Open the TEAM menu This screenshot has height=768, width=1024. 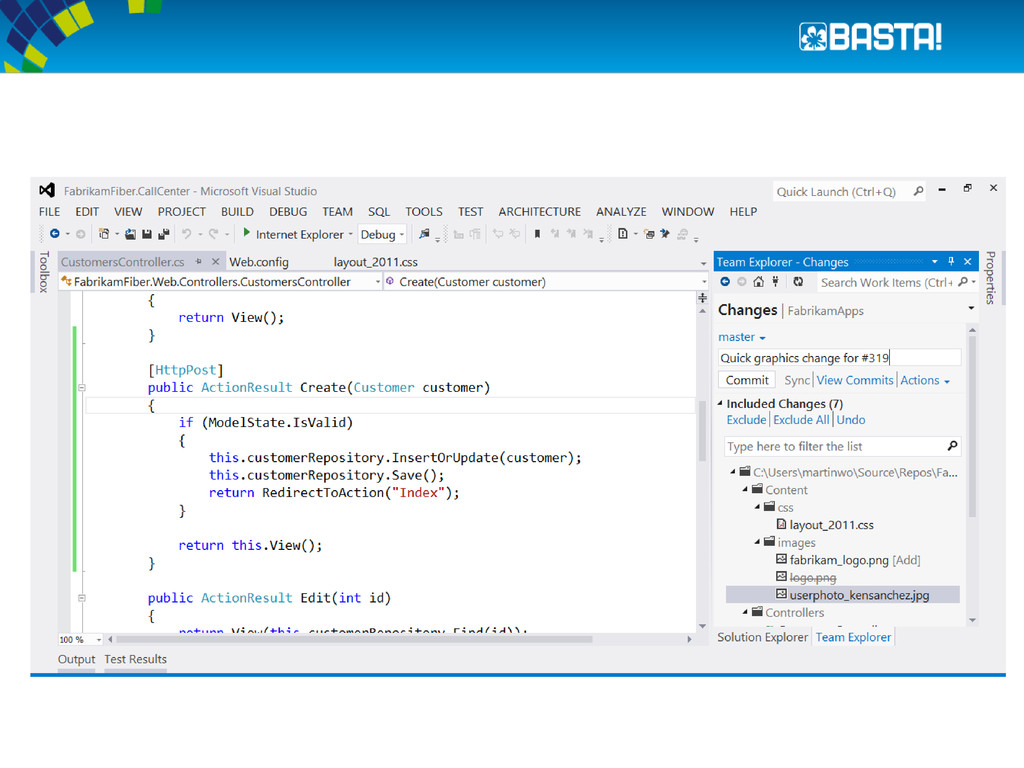pos(337,212)
